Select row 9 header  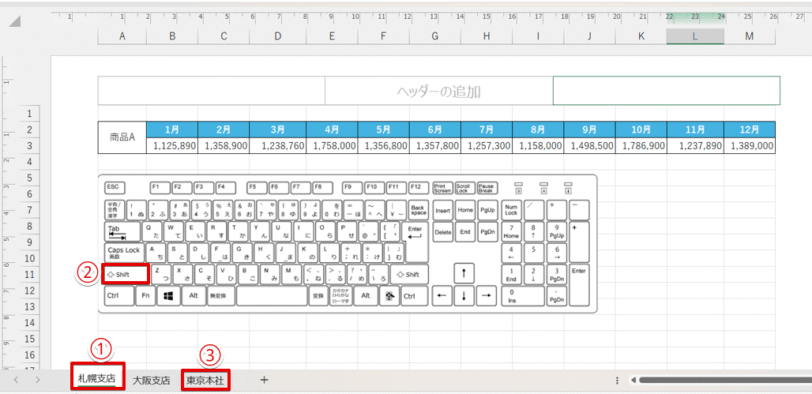click(x=30, y=242)
